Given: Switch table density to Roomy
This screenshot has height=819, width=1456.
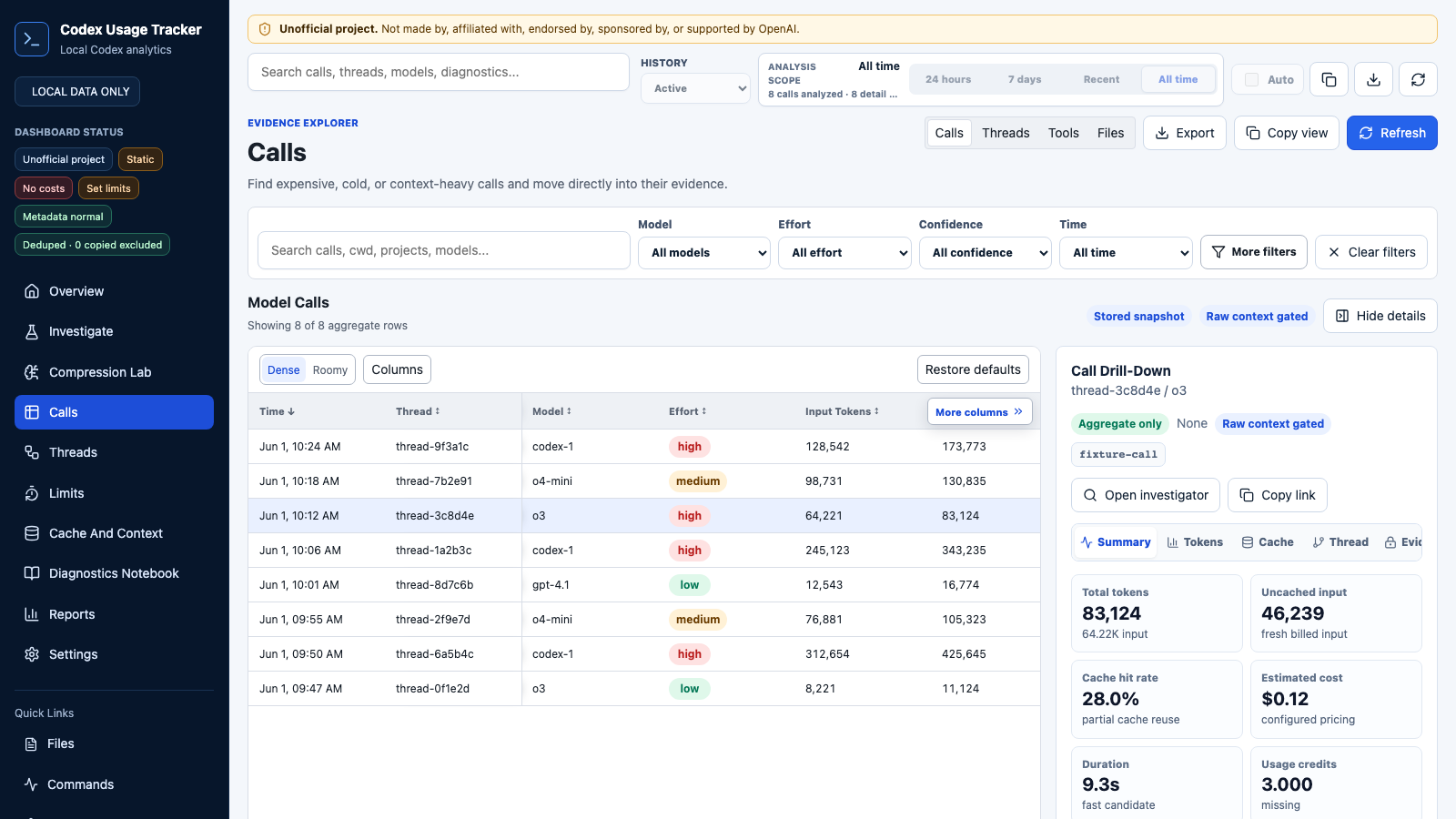Looking at the screenshot, I should click(x=329, y=370).
